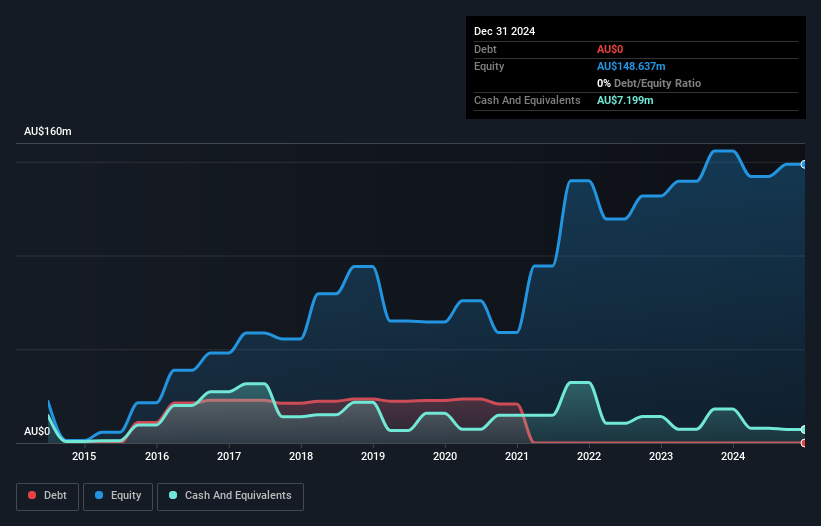
Task: Click the red Debt legend dot
Action: coord(32,495)
